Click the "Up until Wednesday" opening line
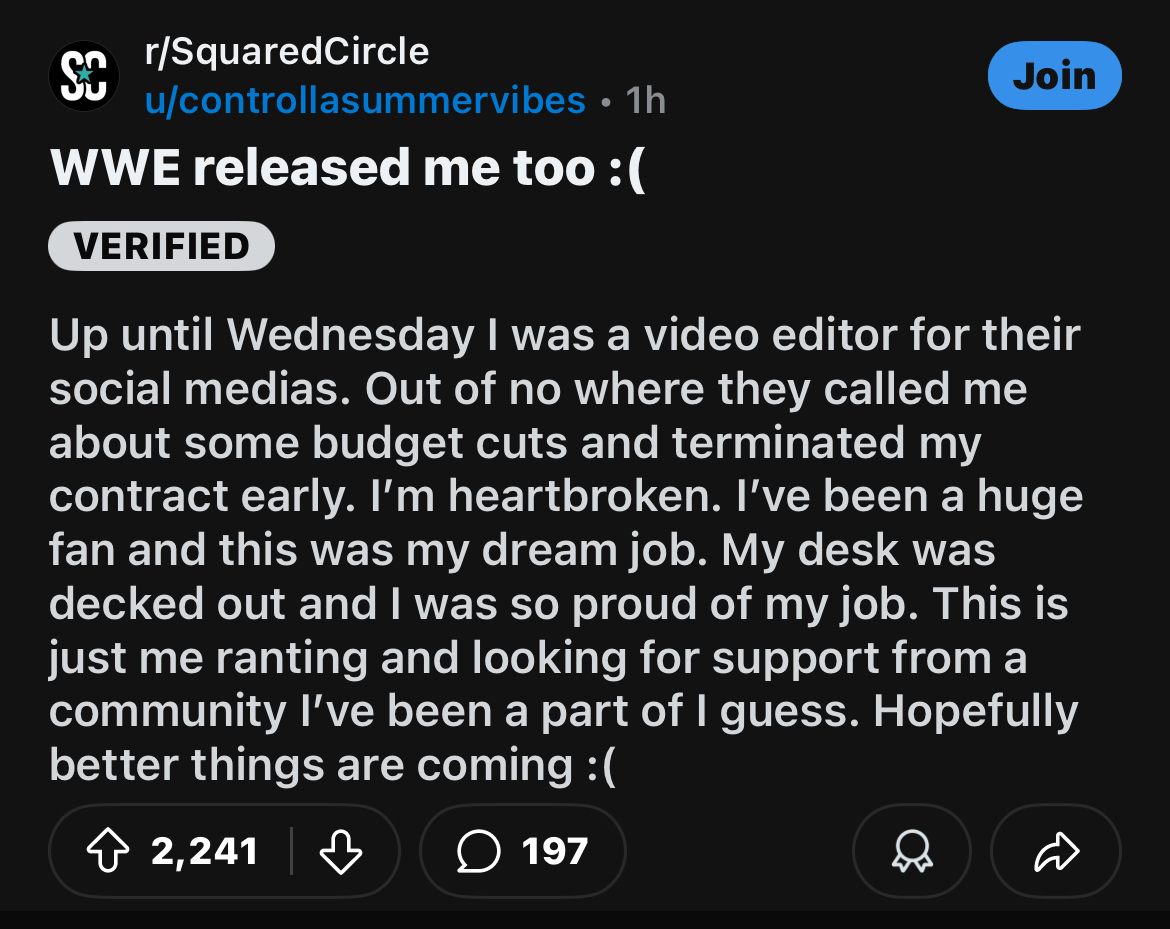 coord(262,334)
